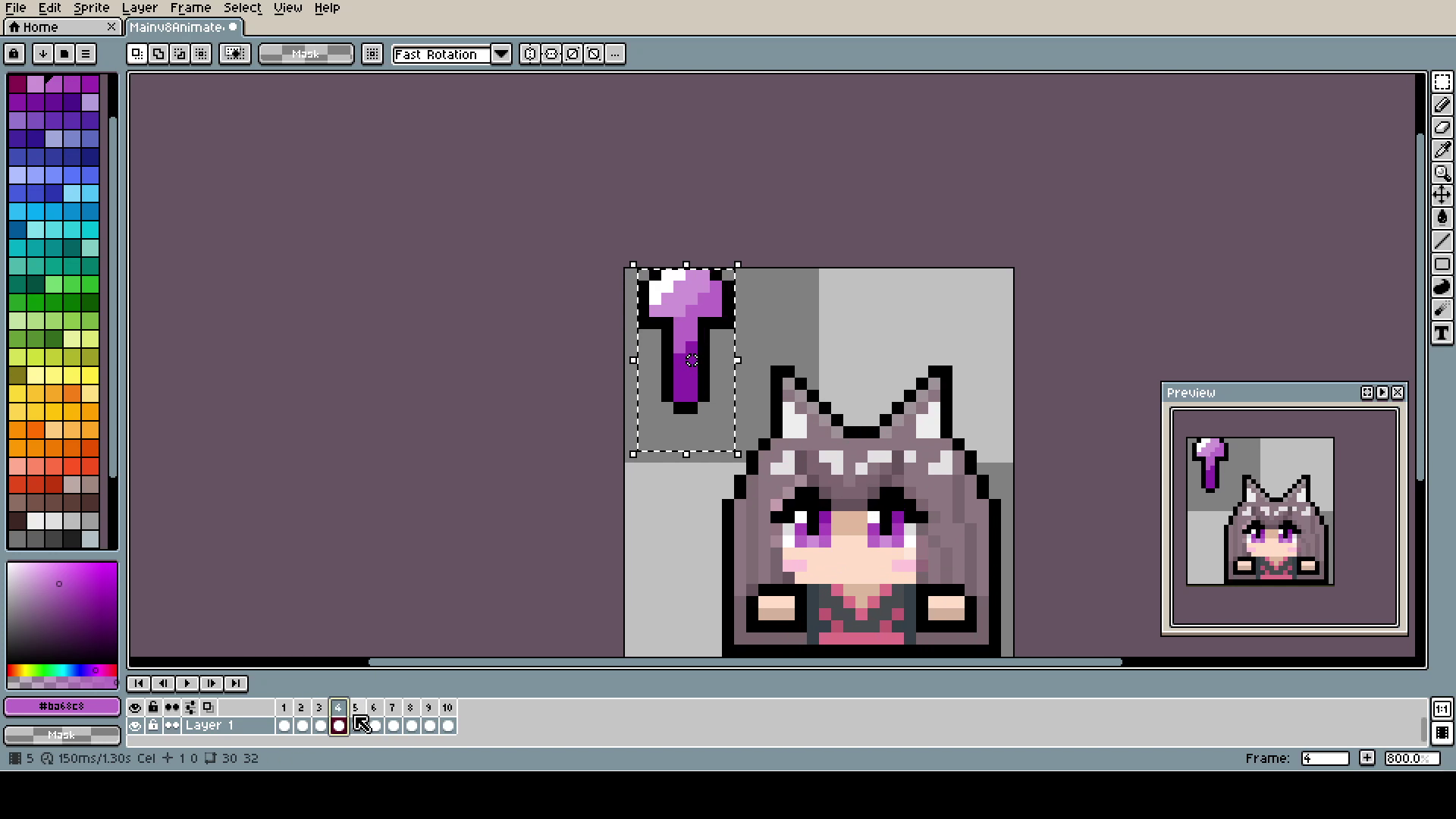Open the palette options menu button

(x=86, y=54)
